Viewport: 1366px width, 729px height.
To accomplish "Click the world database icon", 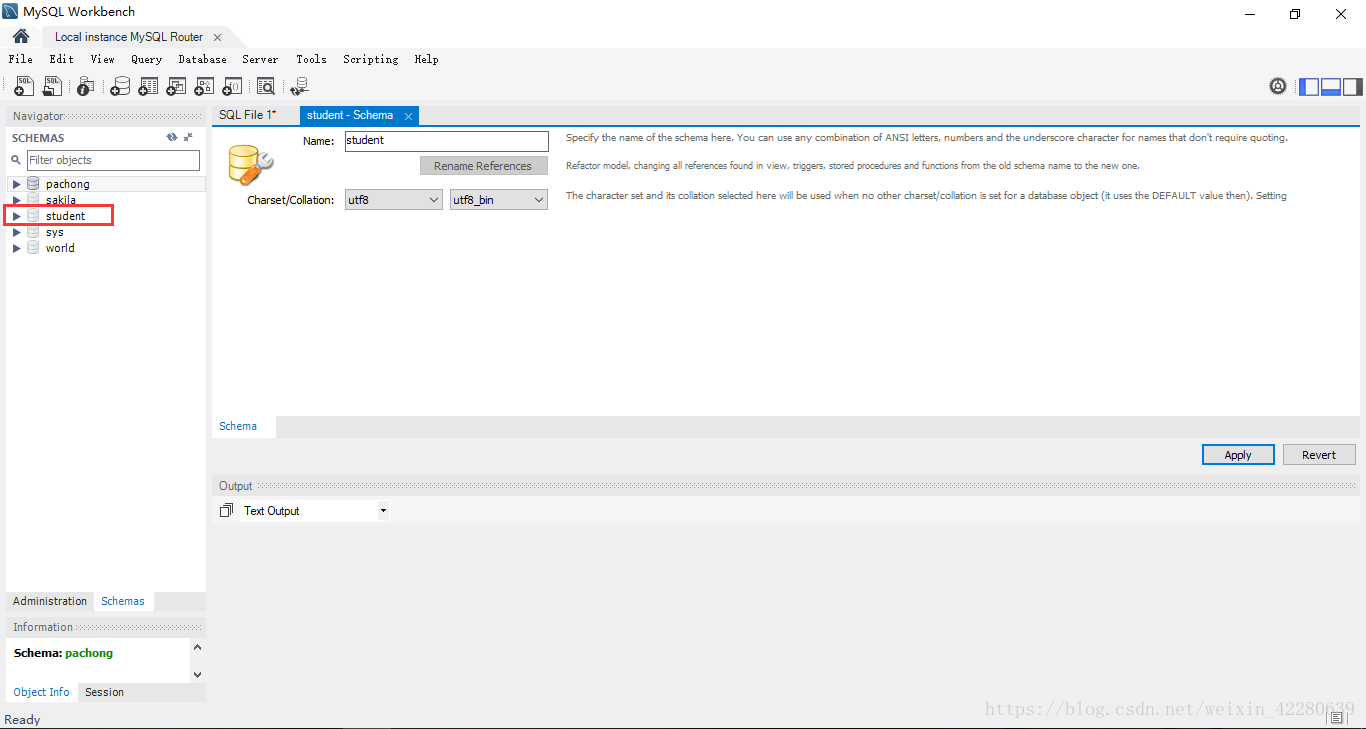I will [x=33, y=248].
